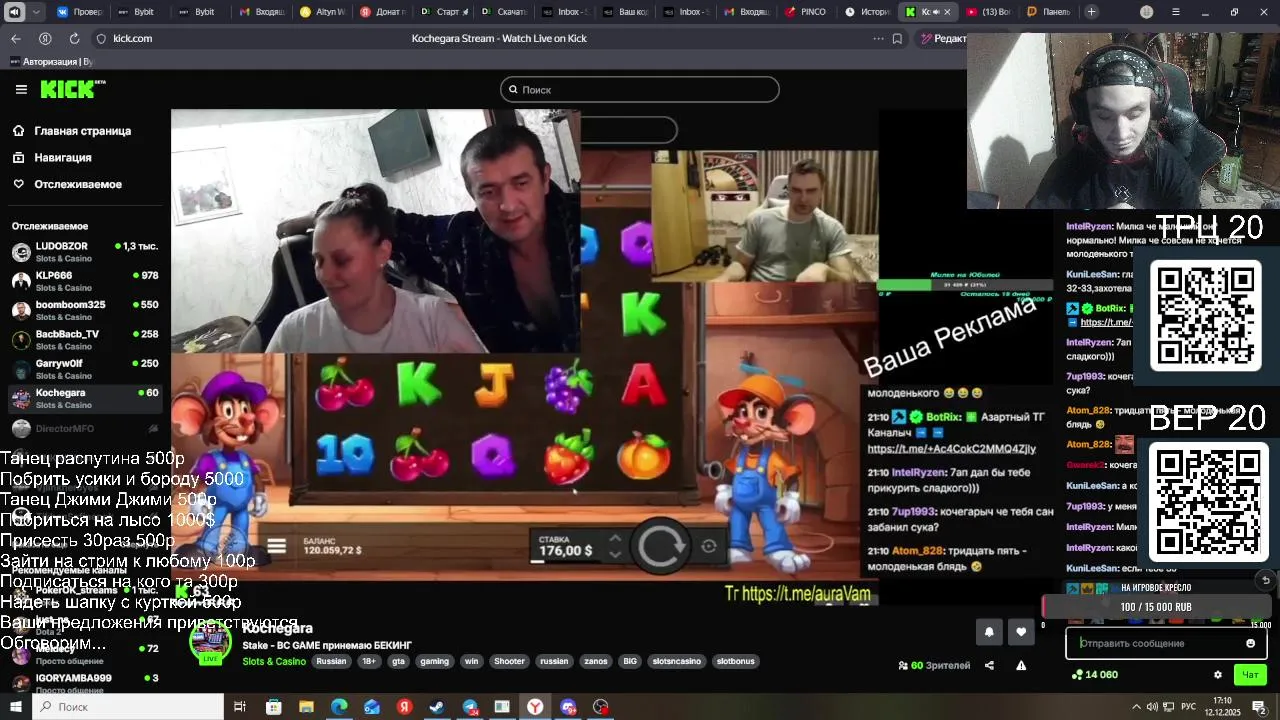Switch to Altyn browser tab
The height and width of the screenshot is (720, 1280).
click(322, 12)
